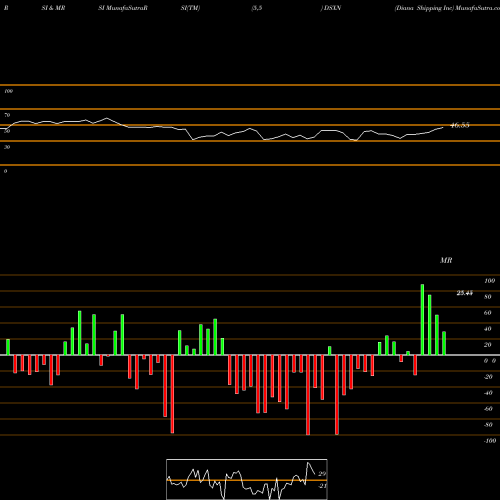Viewport: 500px width, 500px height.
Task: Click the MR axis label 40
Action: point(488,329)
